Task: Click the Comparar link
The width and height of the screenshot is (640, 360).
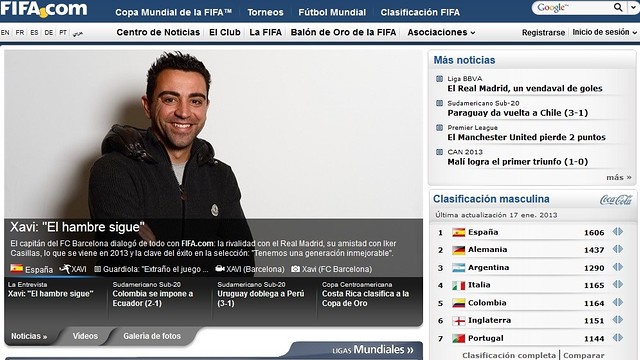Action: 584,355
